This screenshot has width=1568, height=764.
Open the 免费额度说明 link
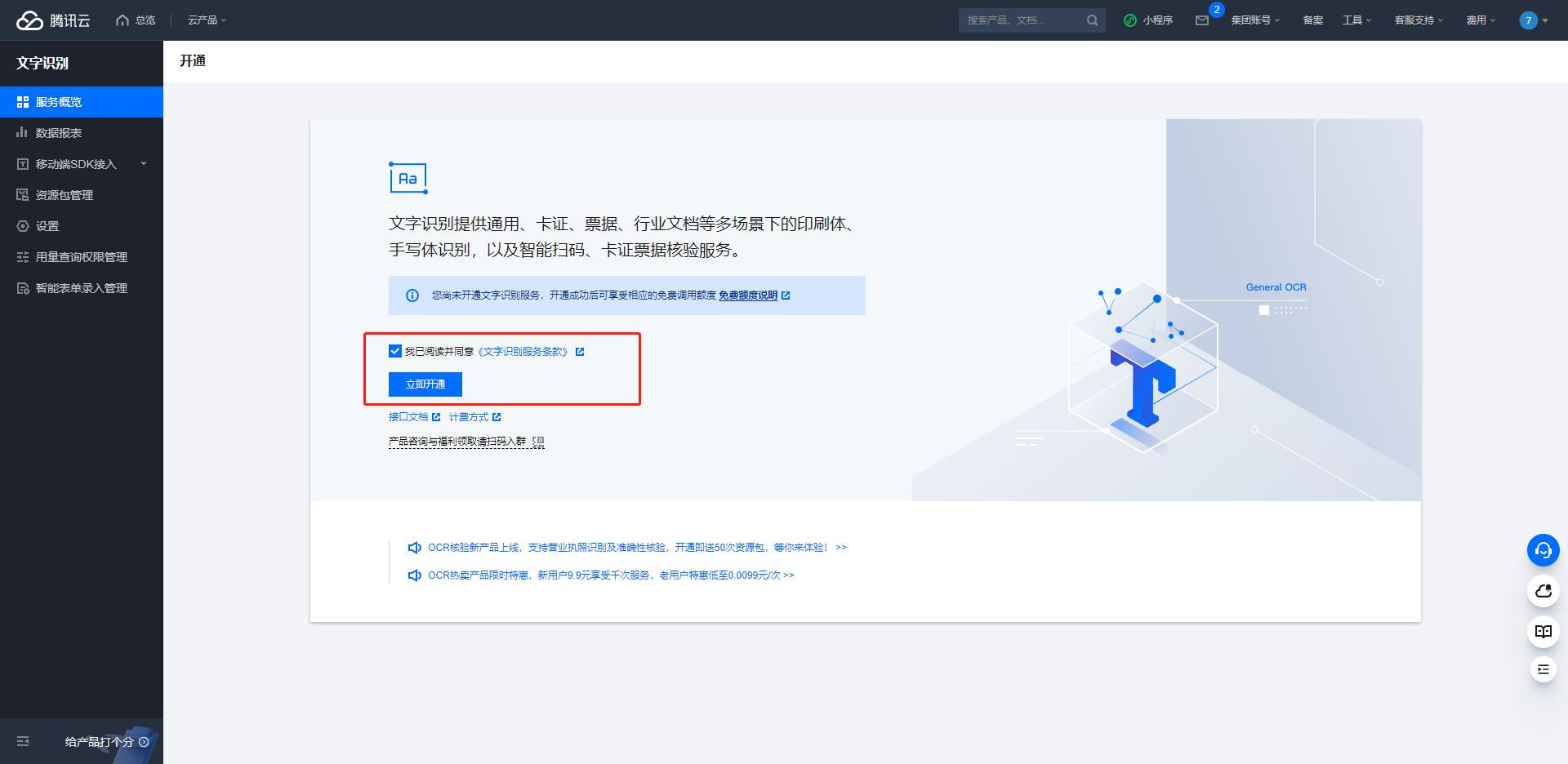tap(748, 295)
